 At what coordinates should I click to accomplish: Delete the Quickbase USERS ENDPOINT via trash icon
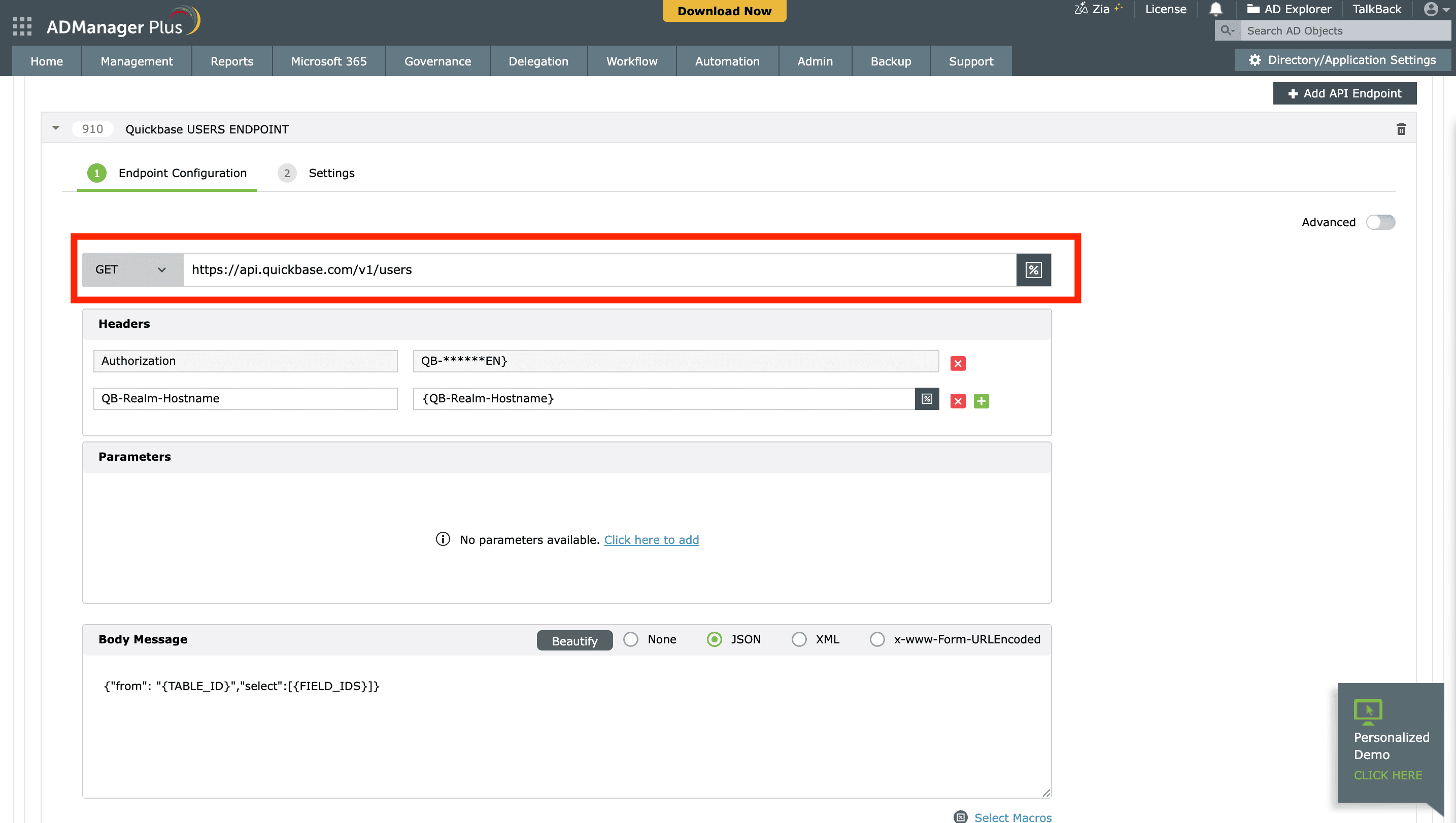pyautogui.click(x=1401, y=129)
